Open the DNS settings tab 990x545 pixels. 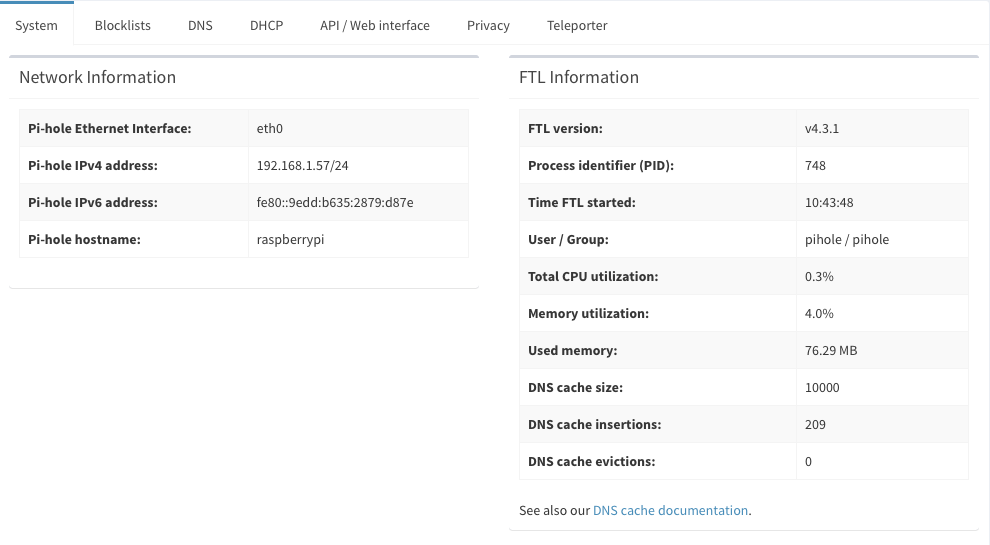point(200,25)
